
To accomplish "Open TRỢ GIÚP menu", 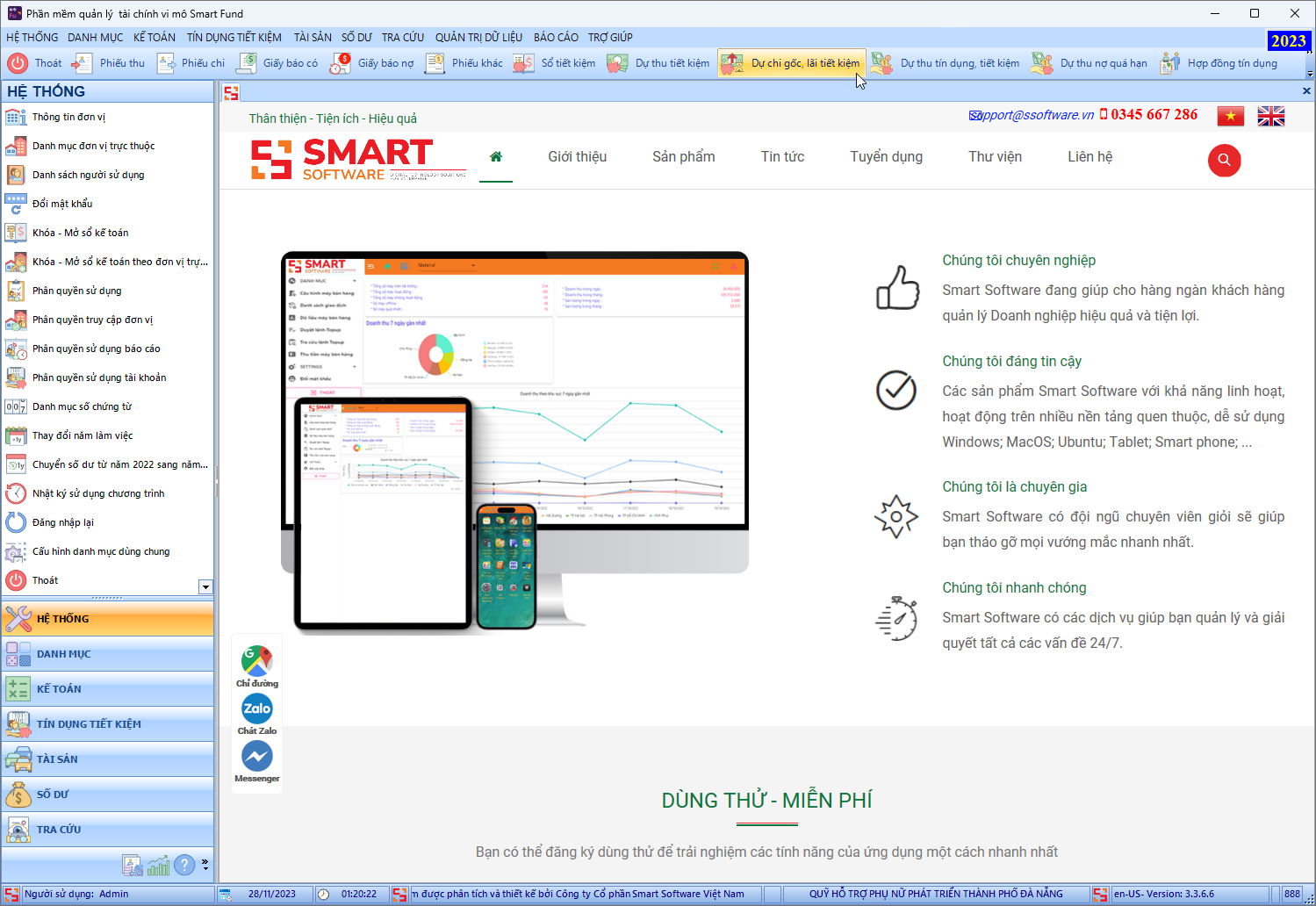I will click(x=610, y=38).
